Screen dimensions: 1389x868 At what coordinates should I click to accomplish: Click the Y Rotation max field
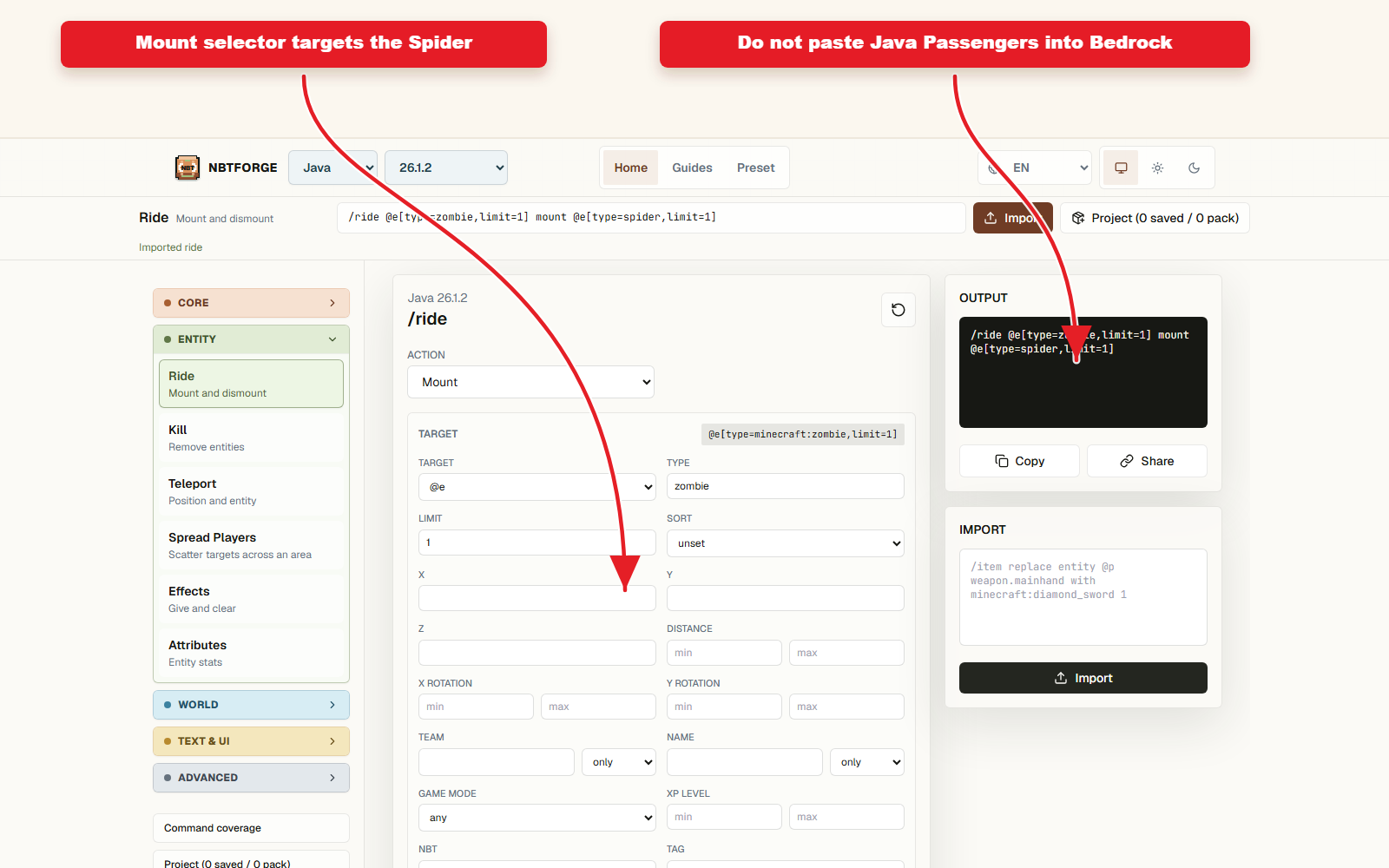[x=846, y=707]
